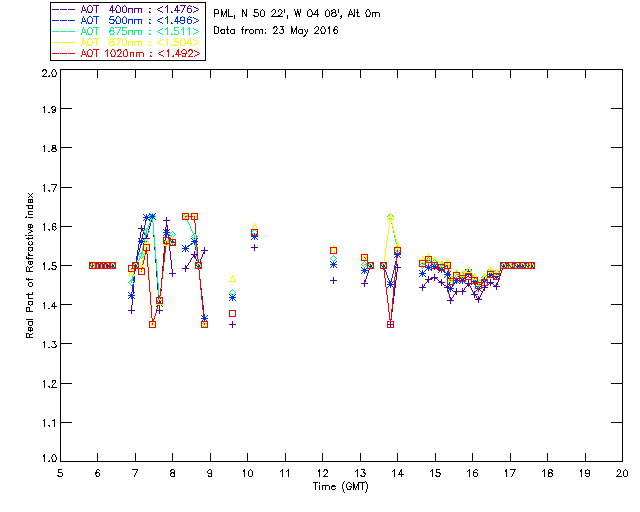Click the purple plus marker near hour 12.3
The image size is (640, 512).
333,280
